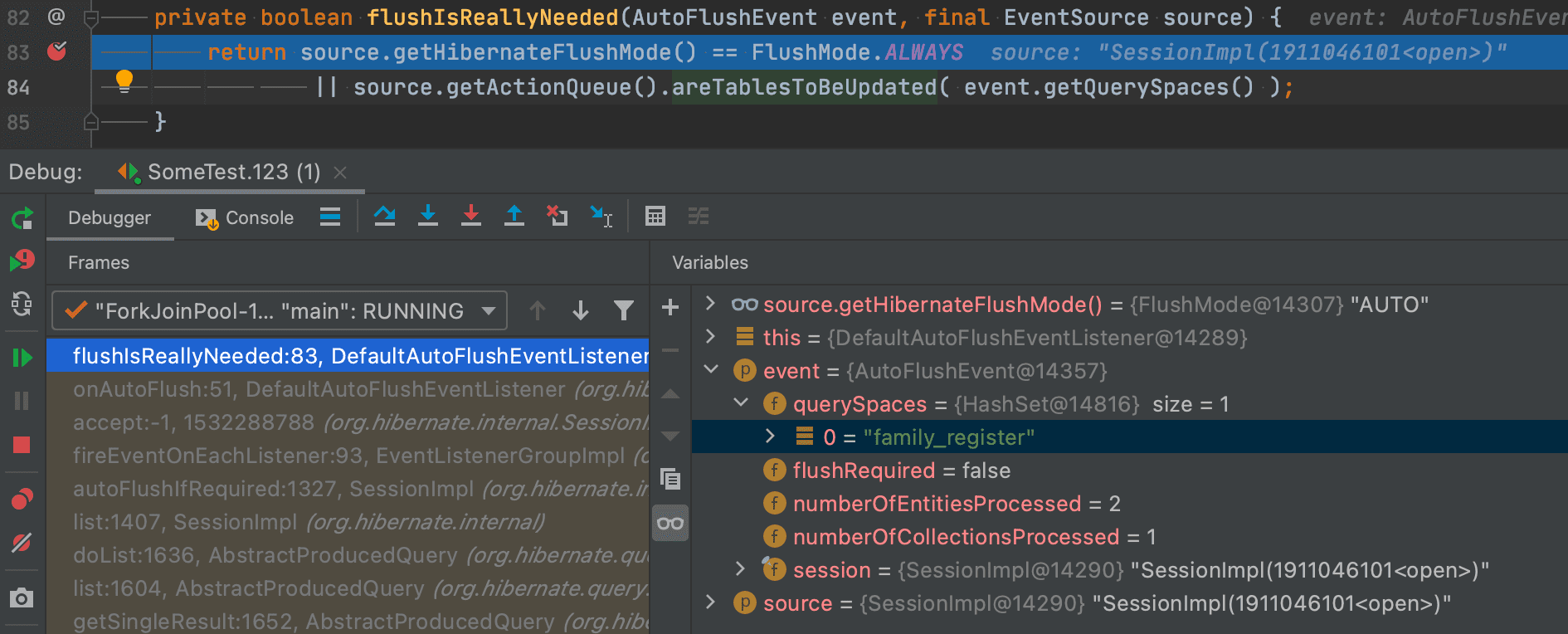The image size is (1568, 634).
Task: Click the Pause Program icon
Action: [x=22, y=401]
